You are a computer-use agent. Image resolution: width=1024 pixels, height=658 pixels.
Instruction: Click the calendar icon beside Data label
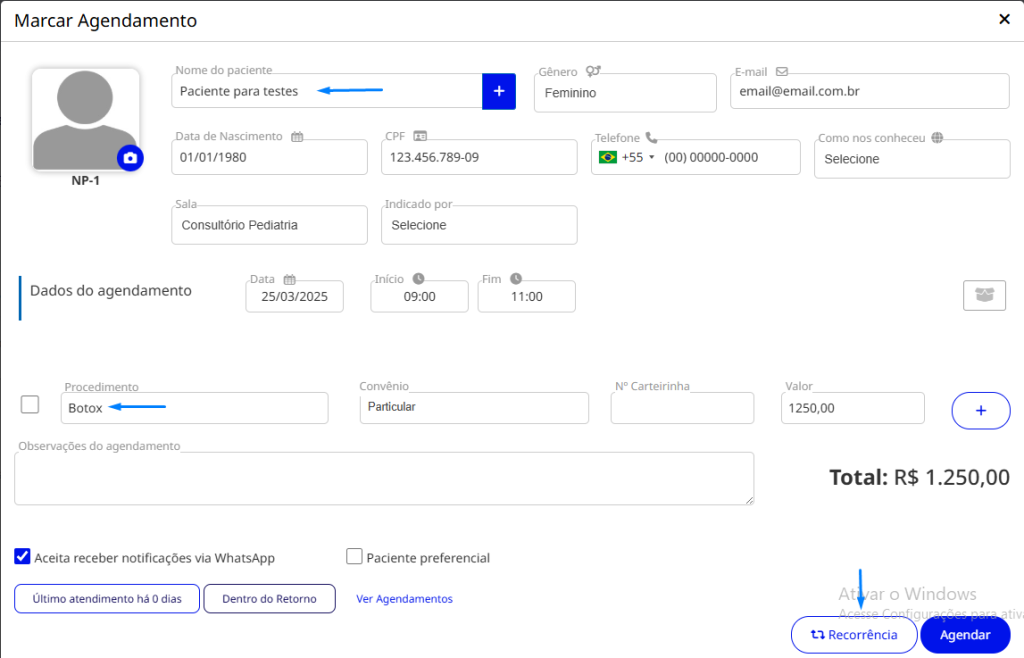(x=290, y=279)
